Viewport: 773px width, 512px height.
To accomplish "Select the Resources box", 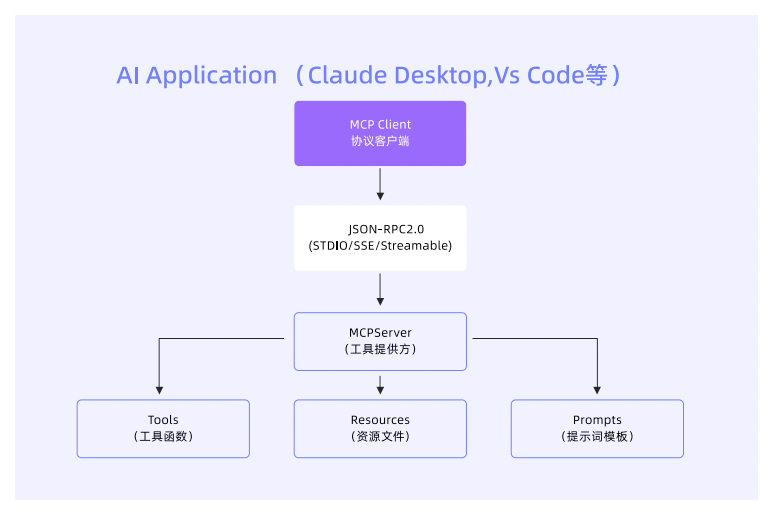I will click(x=380, y=429).
